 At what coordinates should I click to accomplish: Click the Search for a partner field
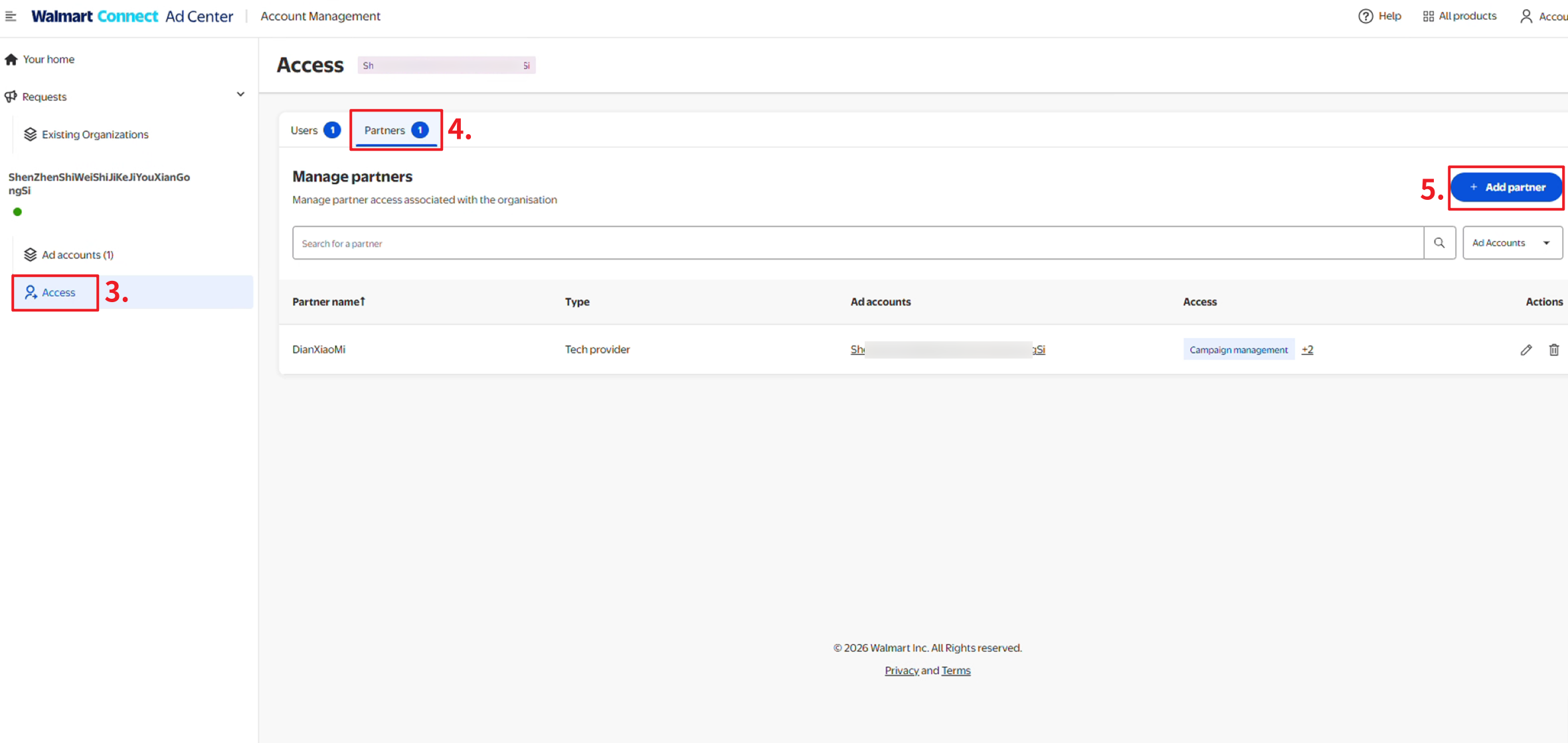click(857, 243)
